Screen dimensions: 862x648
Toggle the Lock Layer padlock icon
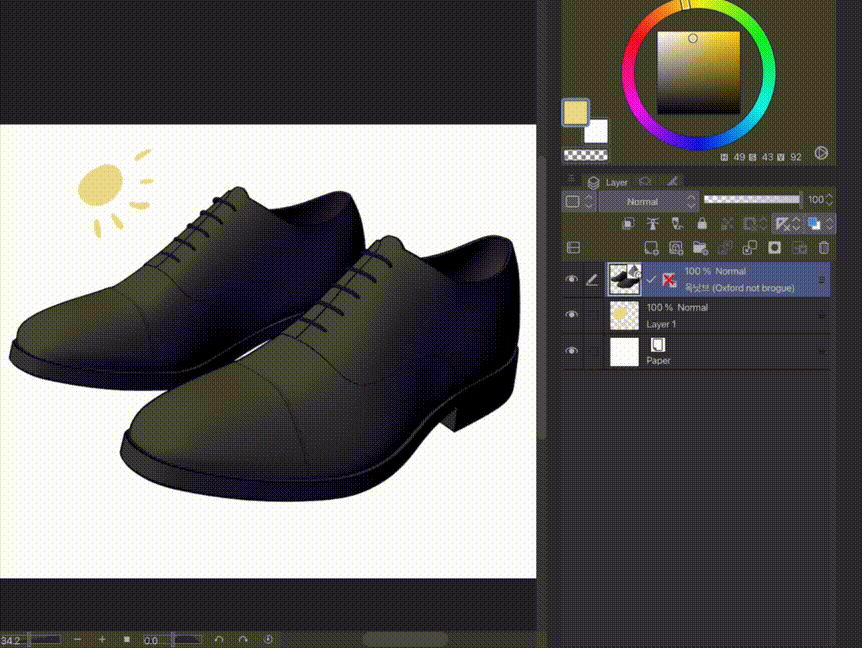click(x=702, y=224)
